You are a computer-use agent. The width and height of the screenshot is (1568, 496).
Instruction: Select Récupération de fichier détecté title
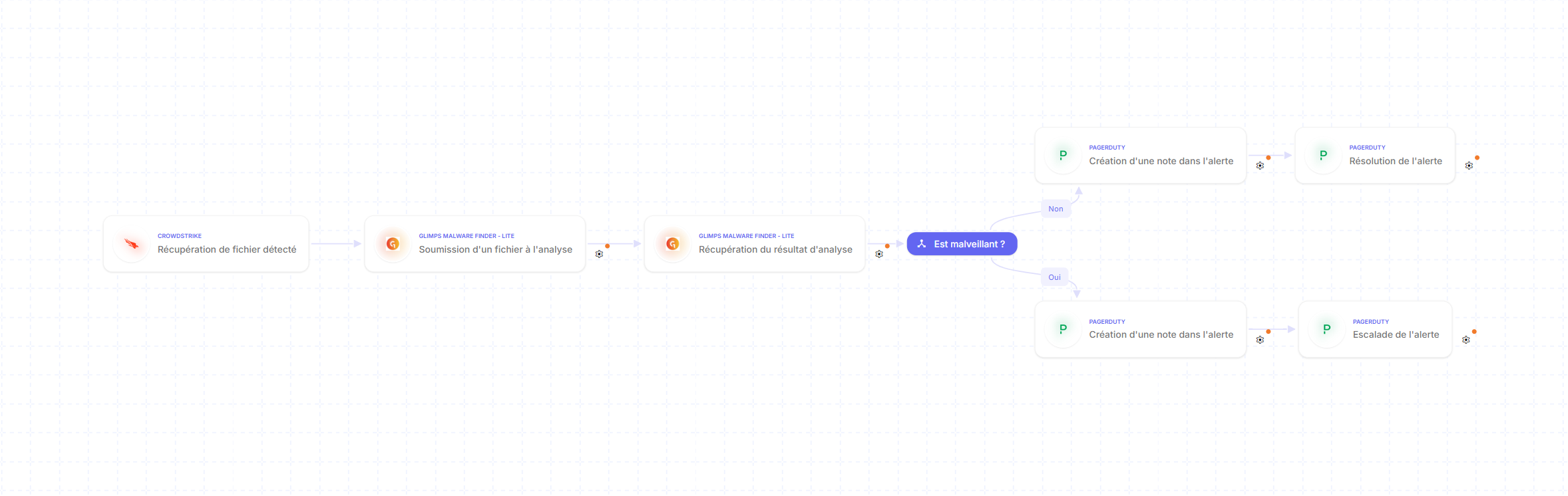[x=227, y=249]
